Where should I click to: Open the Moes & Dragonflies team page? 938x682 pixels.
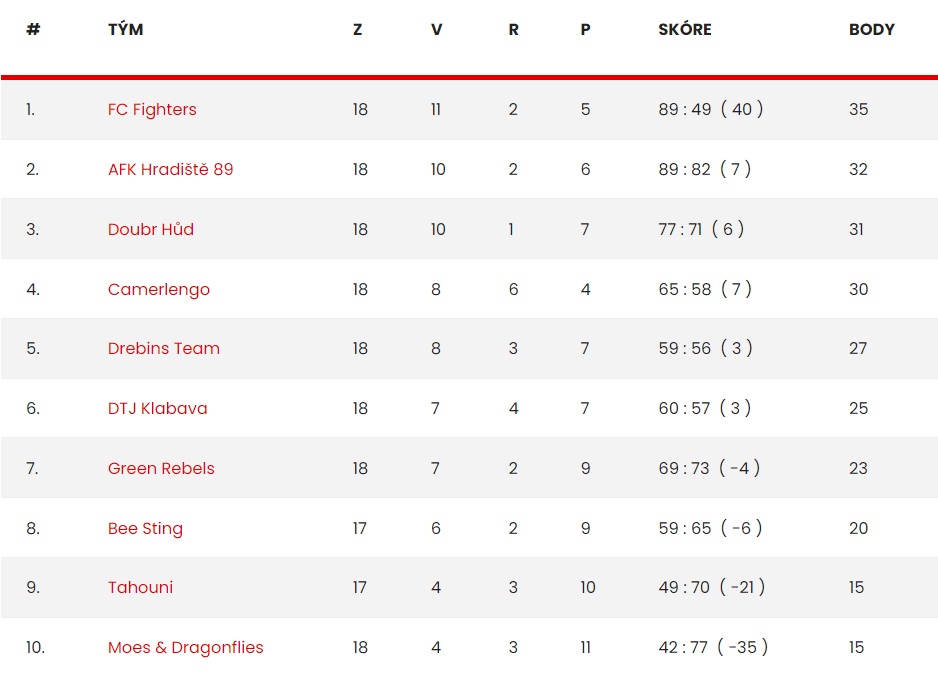tap(185, 648)
